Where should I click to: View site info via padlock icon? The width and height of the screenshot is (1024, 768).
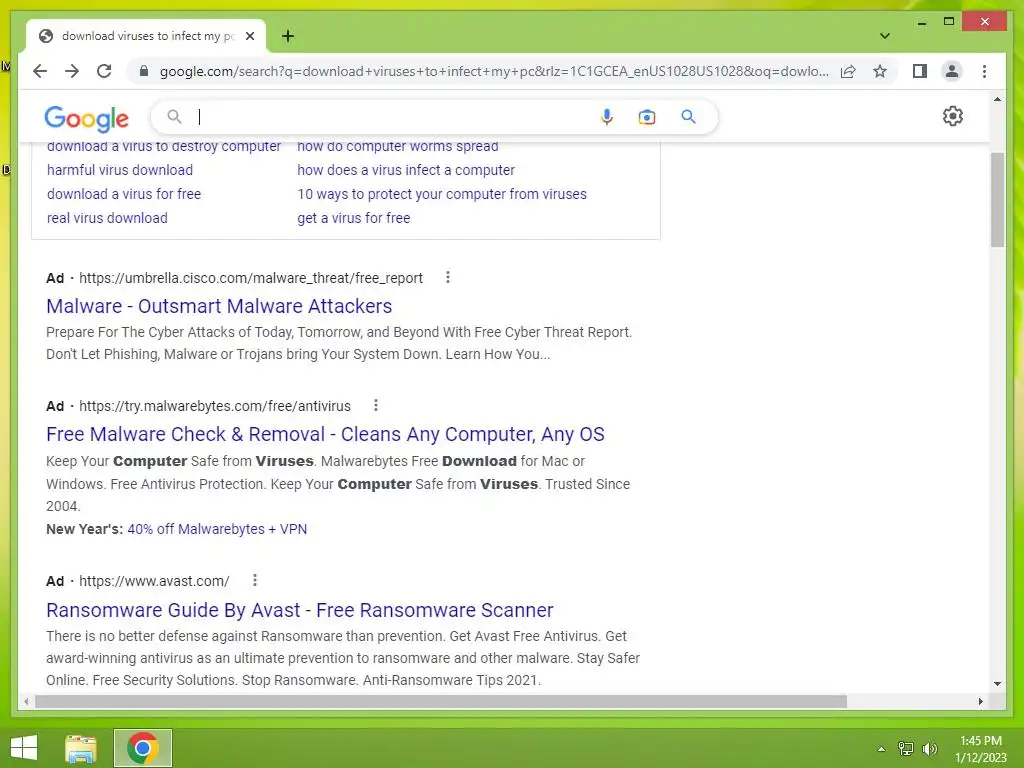(x=144, y=71)
